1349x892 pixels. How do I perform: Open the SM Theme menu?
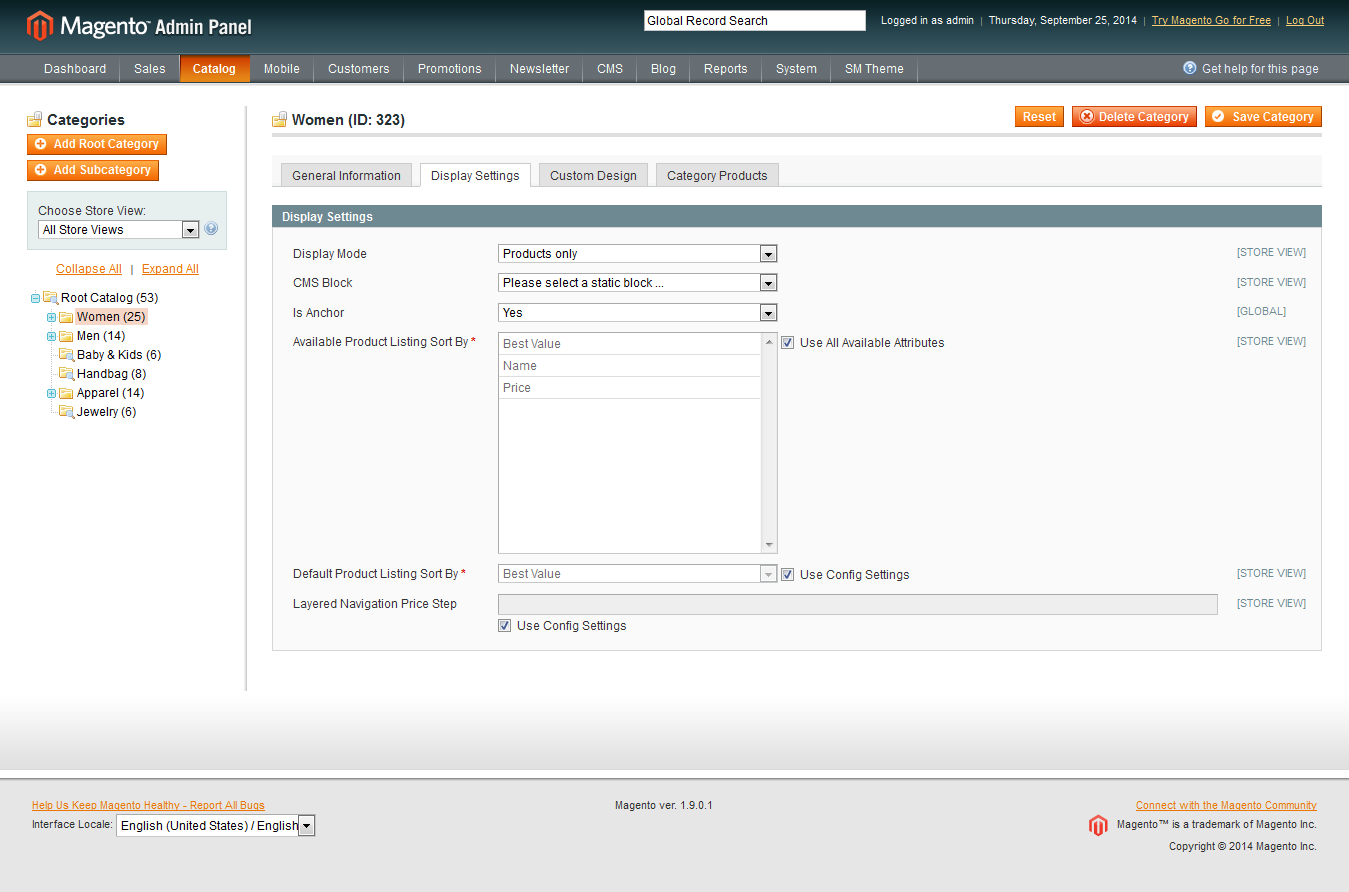(x=874, y=69)
